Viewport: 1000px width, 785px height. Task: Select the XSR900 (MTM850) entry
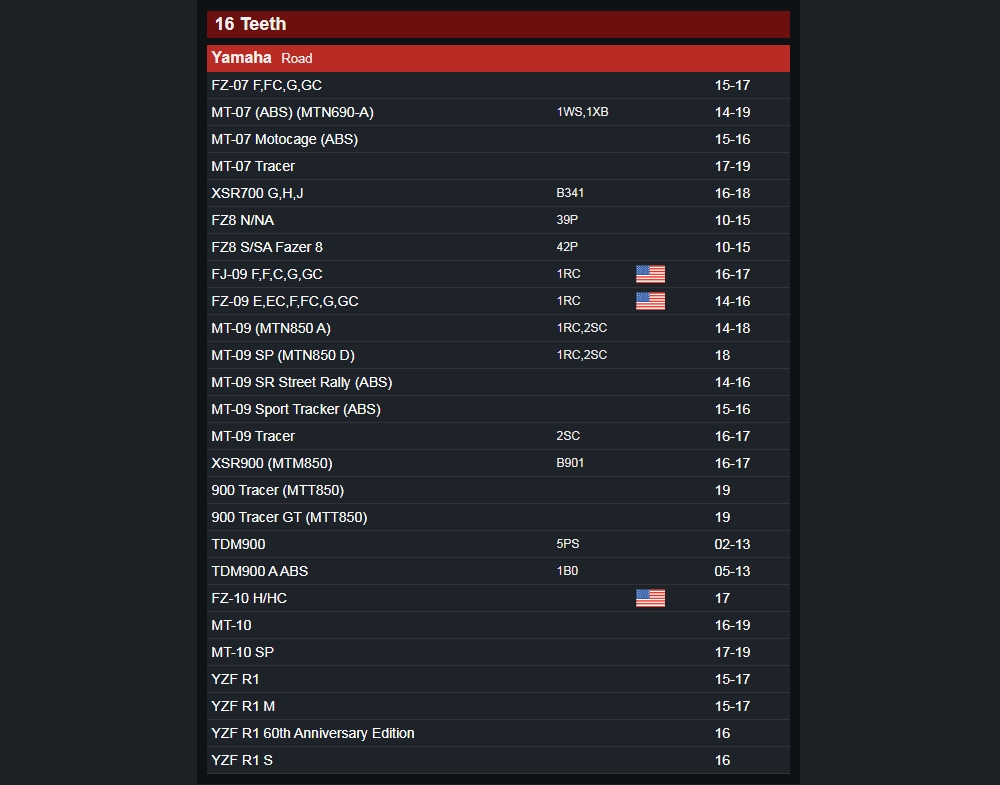pyautogui.click(x=498, y=463)
